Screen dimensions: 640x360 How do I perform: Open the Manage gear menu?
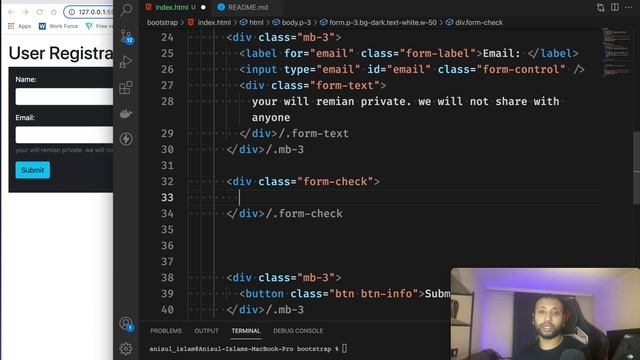[x=126, y=348]
